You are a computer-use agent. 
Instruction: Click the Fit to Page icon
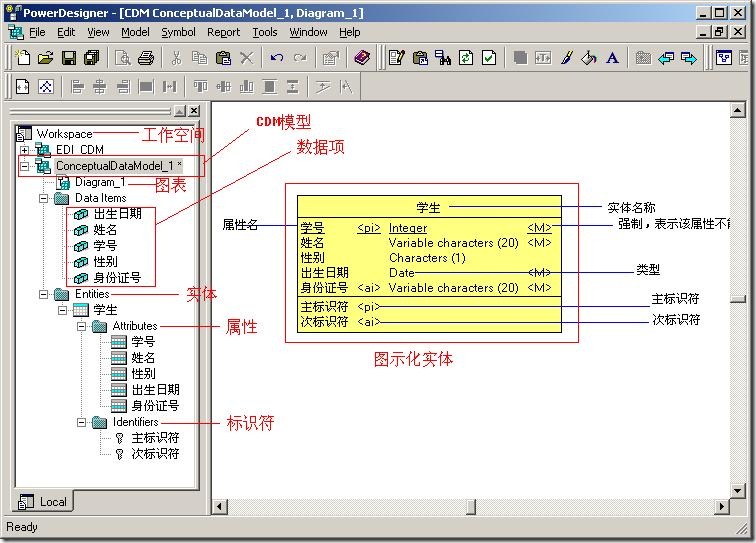coord(23,87)
